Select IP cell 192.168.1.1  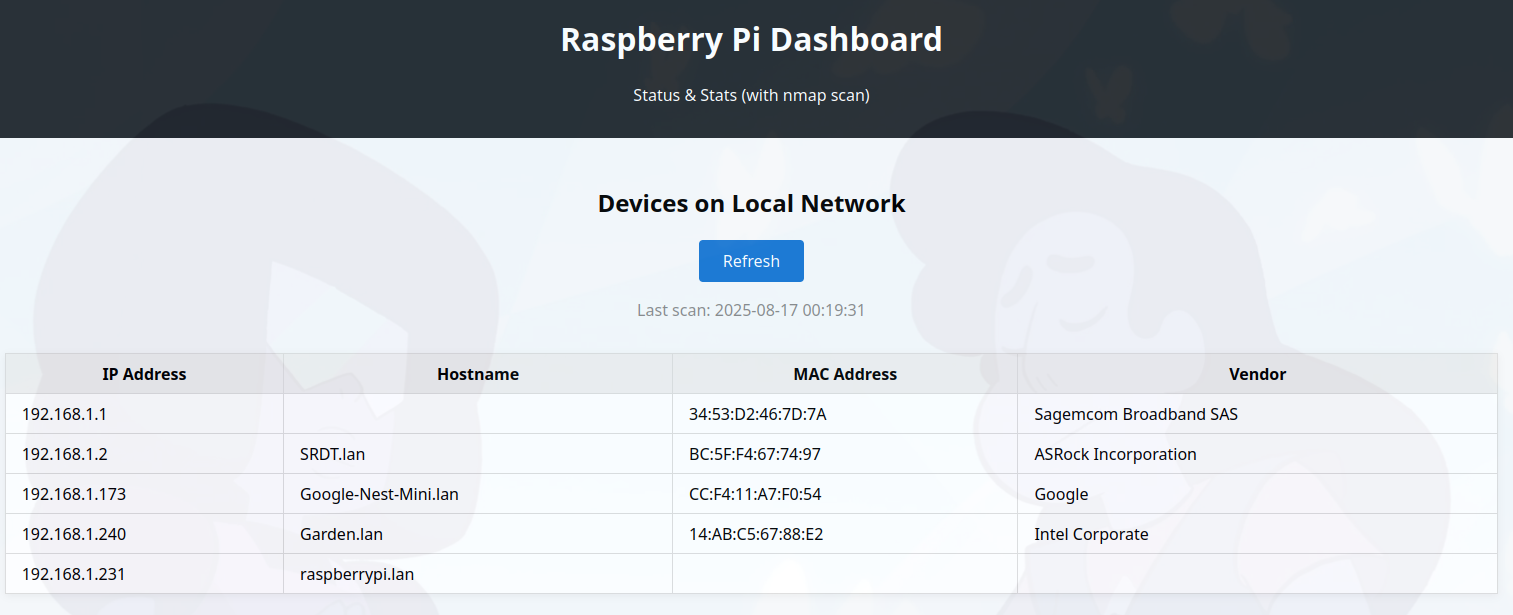pyautogui.click(x=144, y=414)
